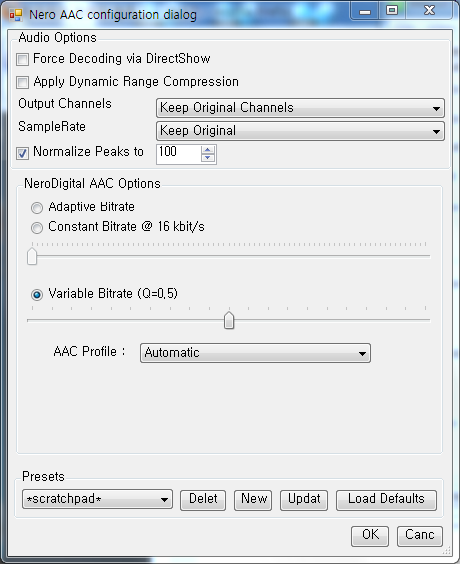Click the Constant Bitrate slider thumb
This screenshot has width=460, height=564.
coord(32,256)
